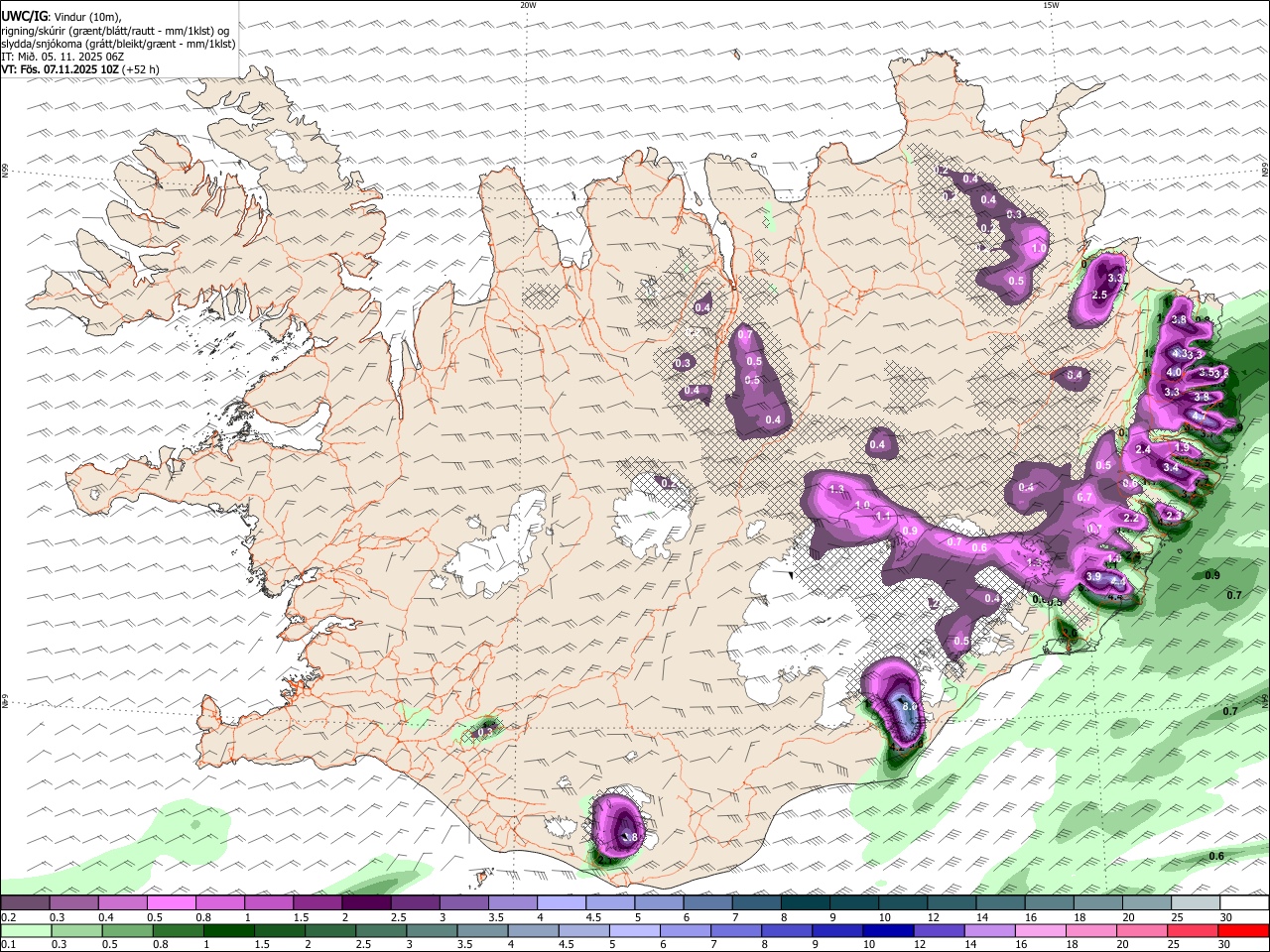Select the line starting 'slydda/snjókoma'
Viewport: 1270px width, 952px height.
pyautogui.click(x=118, y=44)
